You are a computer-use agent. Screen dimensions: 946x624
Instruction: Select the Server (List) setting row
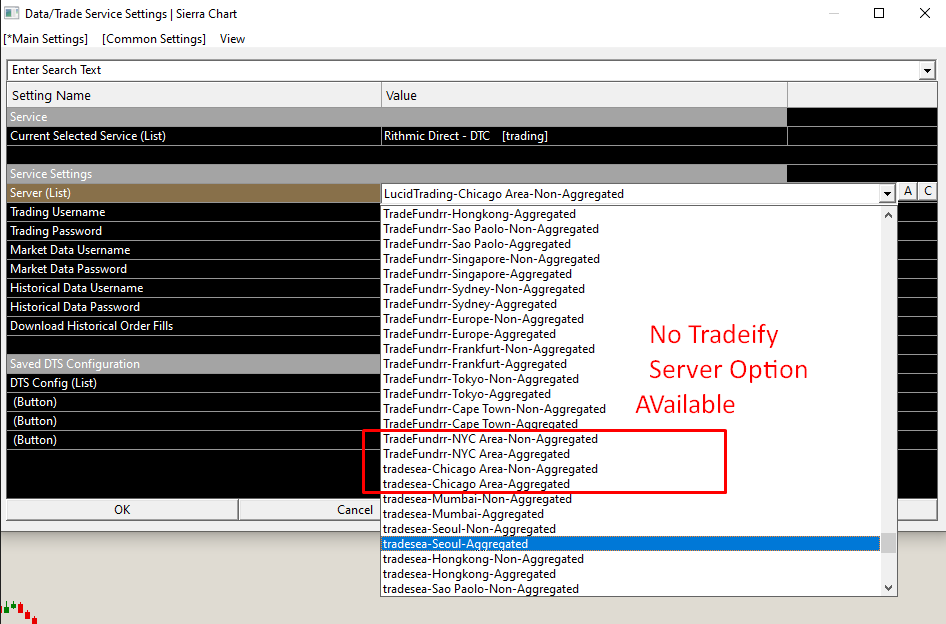point(194,193)
